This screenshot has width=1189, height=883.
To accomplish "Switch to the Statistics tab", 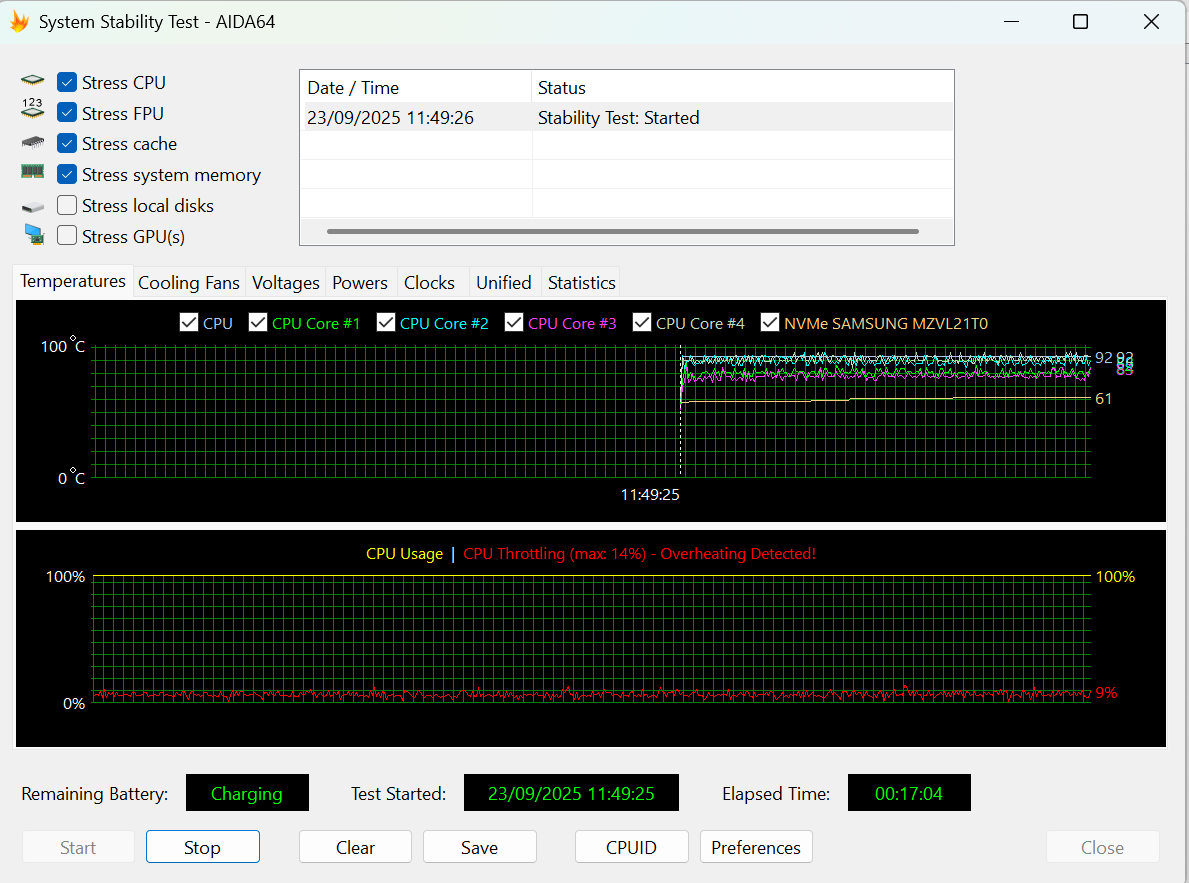I will (582, 283).
